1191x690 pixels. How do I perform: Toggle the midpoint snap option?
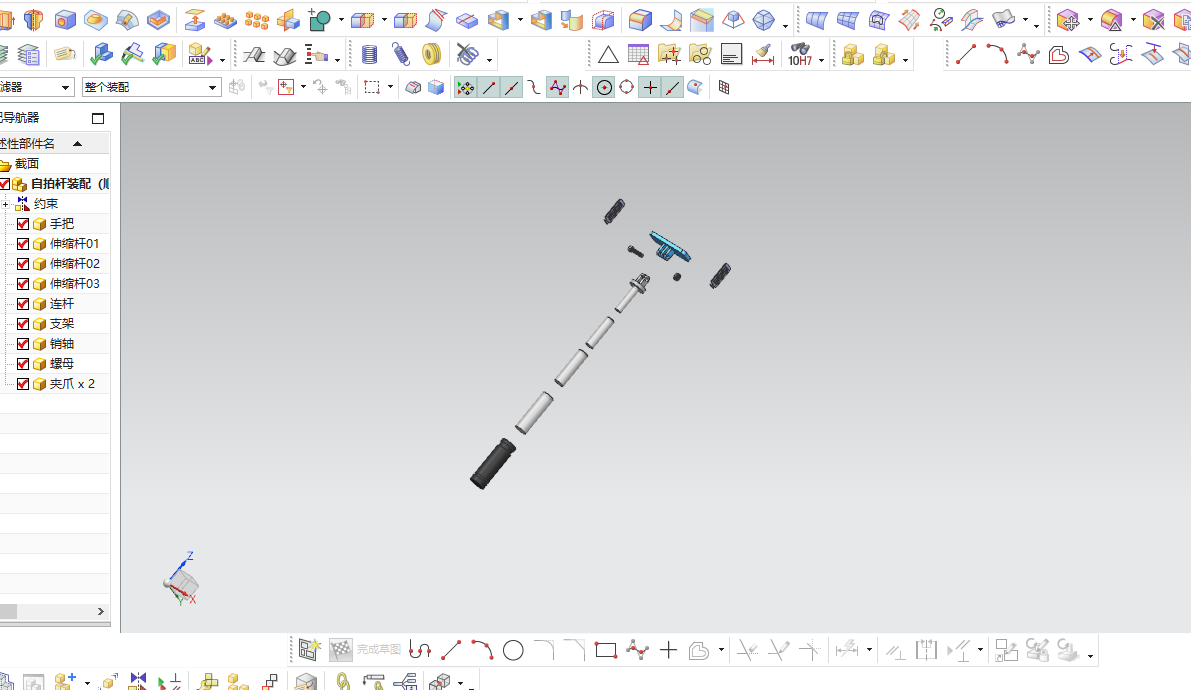(x=512, y=87)
